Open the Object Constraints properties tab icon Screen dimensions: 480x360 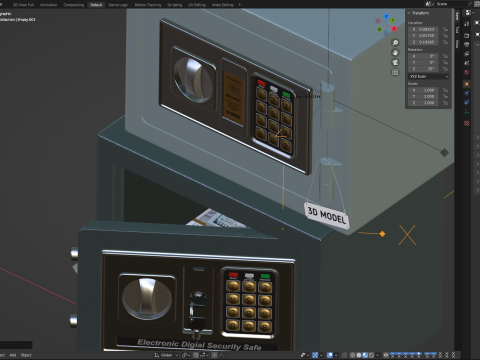tap(467, 102)
